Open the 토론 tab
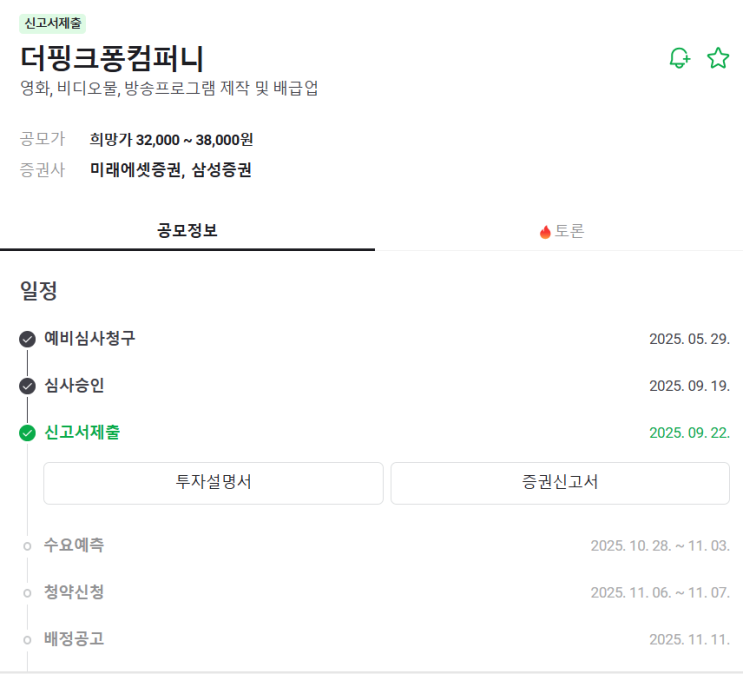743x674 pixels. pos(561,231)
